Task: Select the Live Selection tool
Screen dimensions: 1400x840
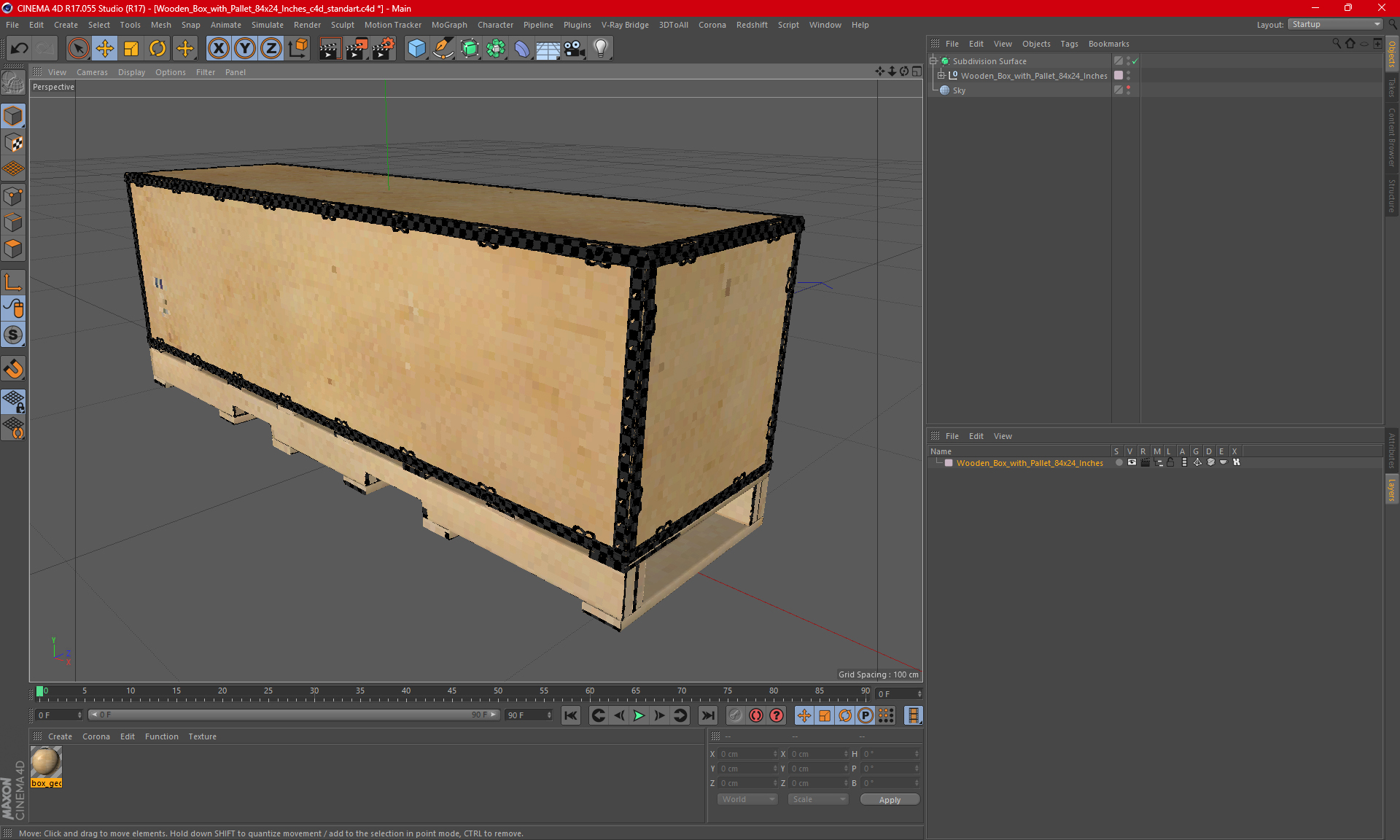Action: click(x=78, y=48)
